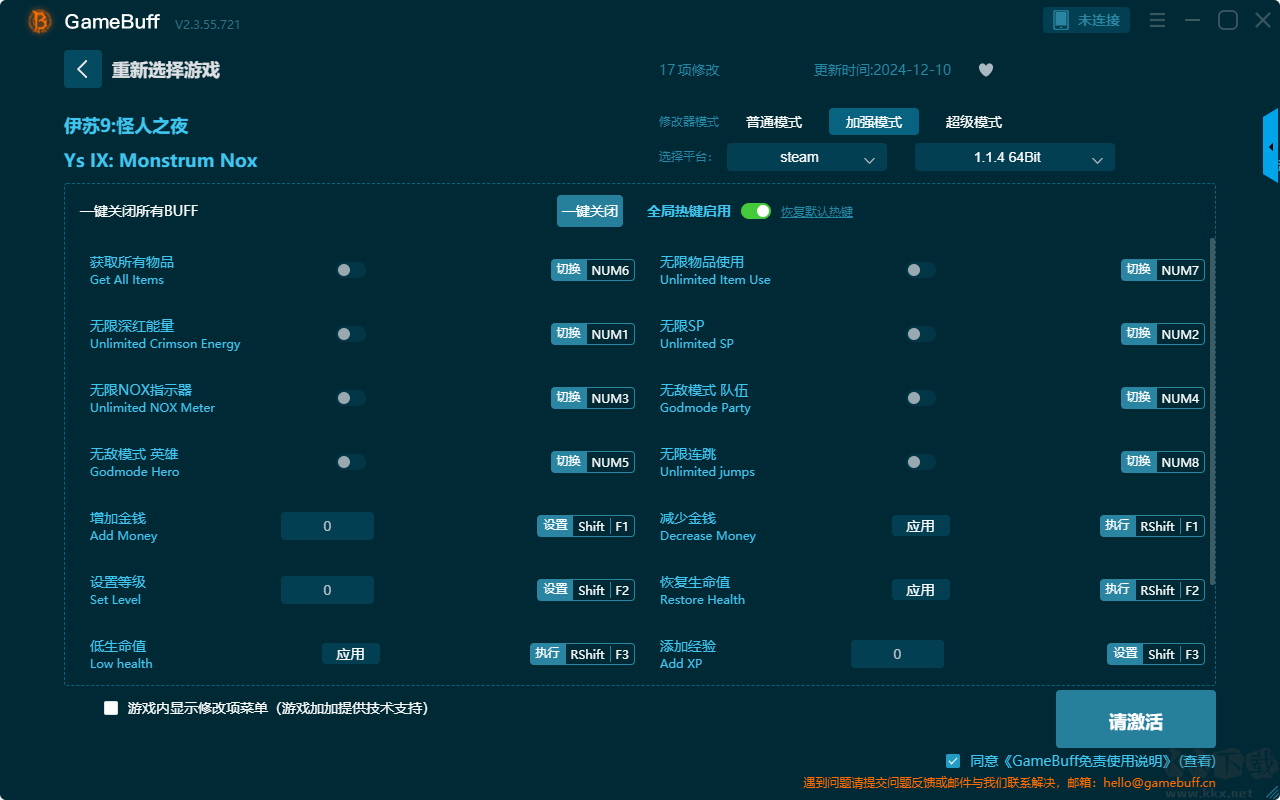The width and height of the screenshot is (1280, 800).
Task: Disable the global hotkey toggle
Action: click(756, 211)
